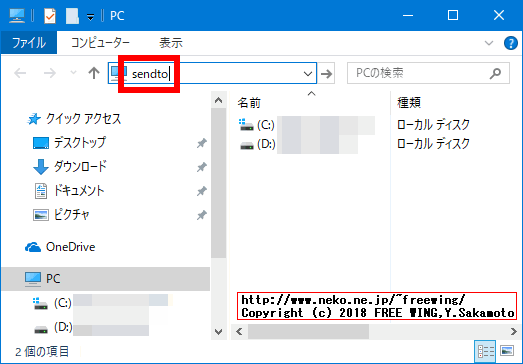The image size is (523, 364).
Task: Click the address bar text field with sendto
Action: coord(213,73)
